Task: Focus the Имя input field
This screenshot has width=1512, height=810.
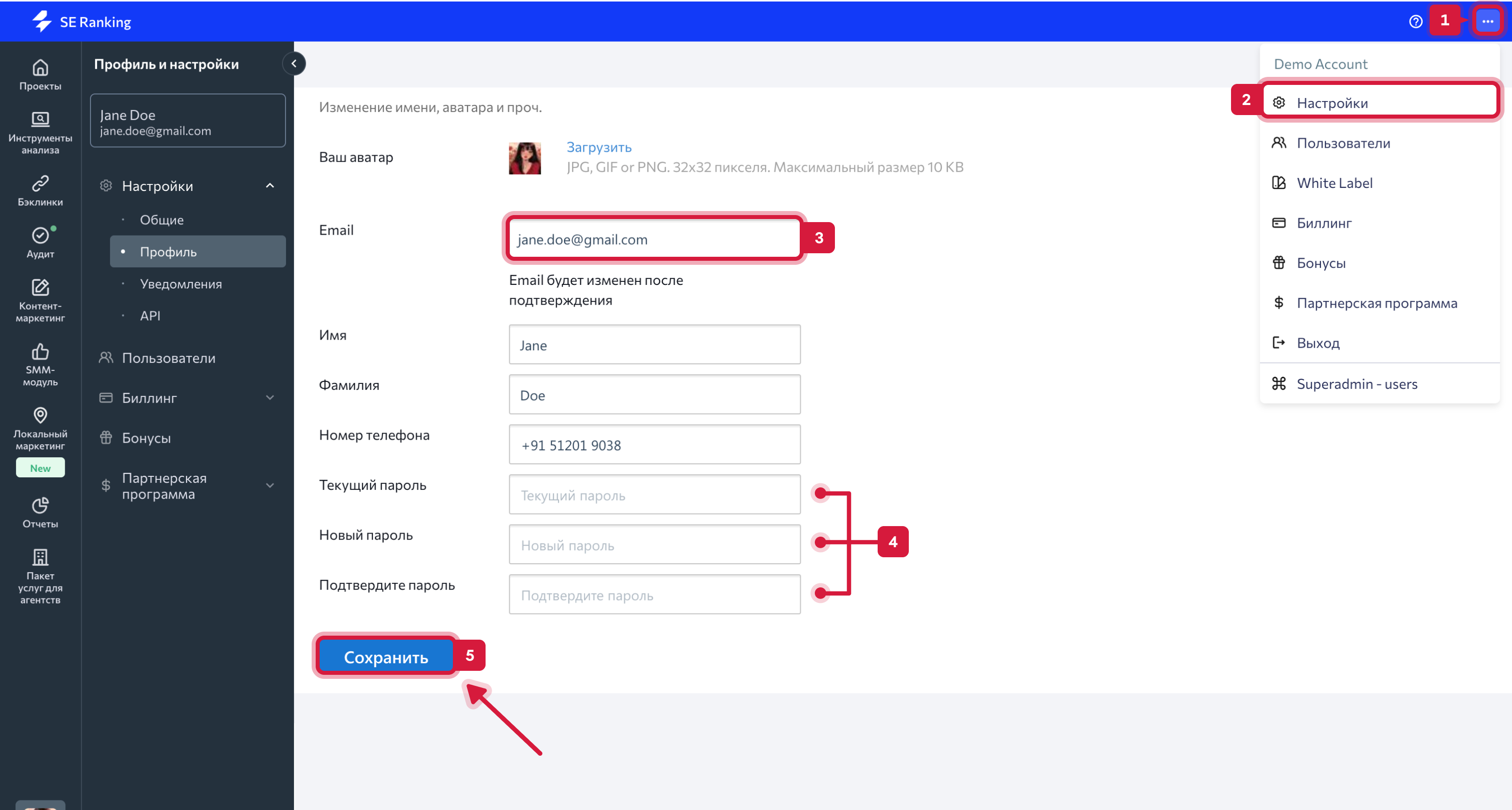Action: click(x=654, y=345)
